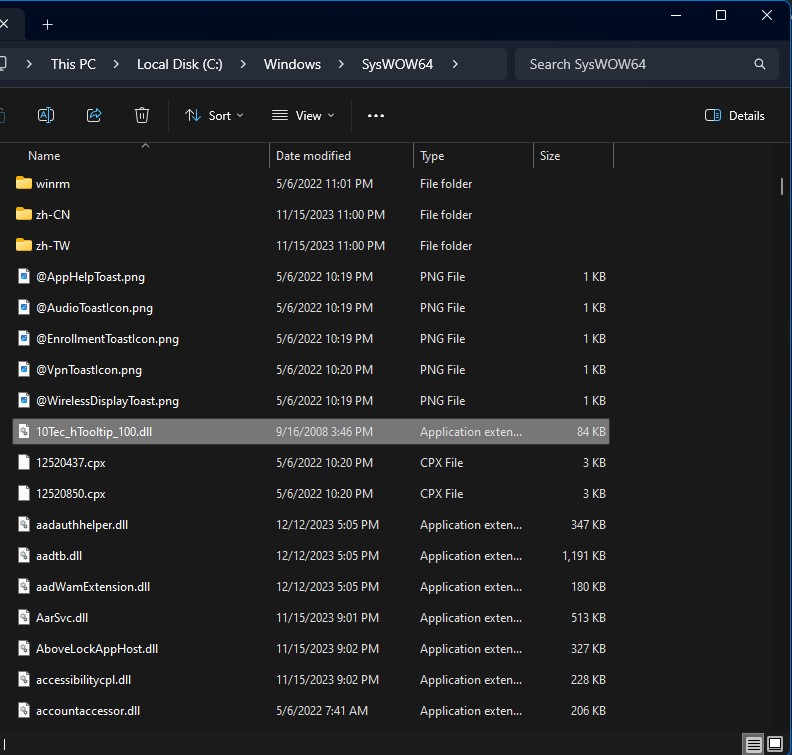792x755 pixels.
Task: Navigate to Windows breadcrumb
Action: pyautogui.click(x=292, y=64)
